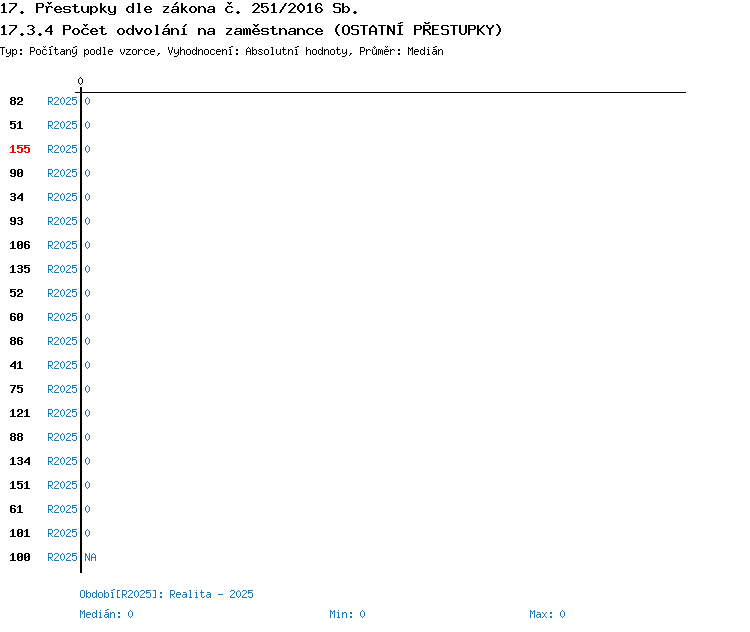Image resolution: width=750 pixels, height=632 pixels.
Task: Click the Medián: 0 summary text
Action: click(106, 614)
